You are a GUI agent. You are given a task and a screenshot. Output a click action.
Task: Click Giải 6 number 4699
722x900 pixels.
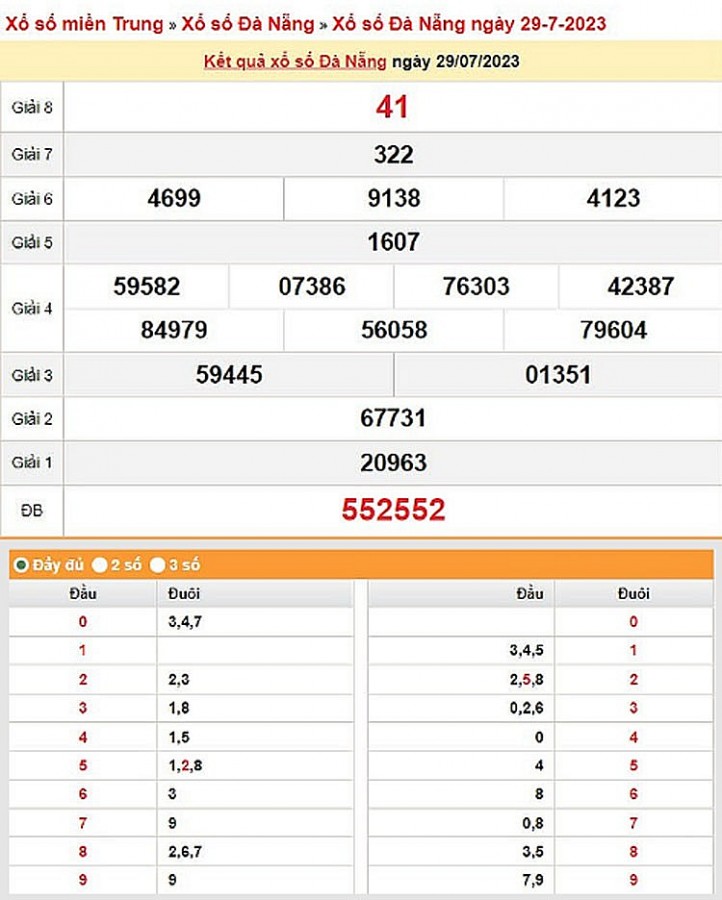pyautogui.click(x=174, y=198)
